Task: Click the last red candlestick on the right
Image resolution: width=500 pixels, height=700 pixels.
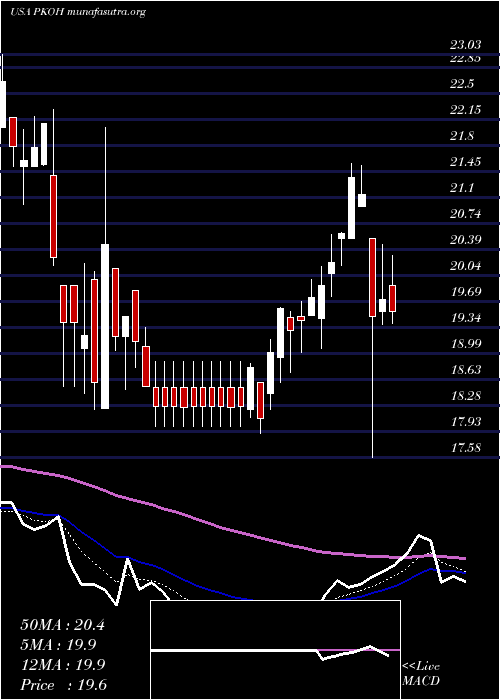Action: pos(392,298)
